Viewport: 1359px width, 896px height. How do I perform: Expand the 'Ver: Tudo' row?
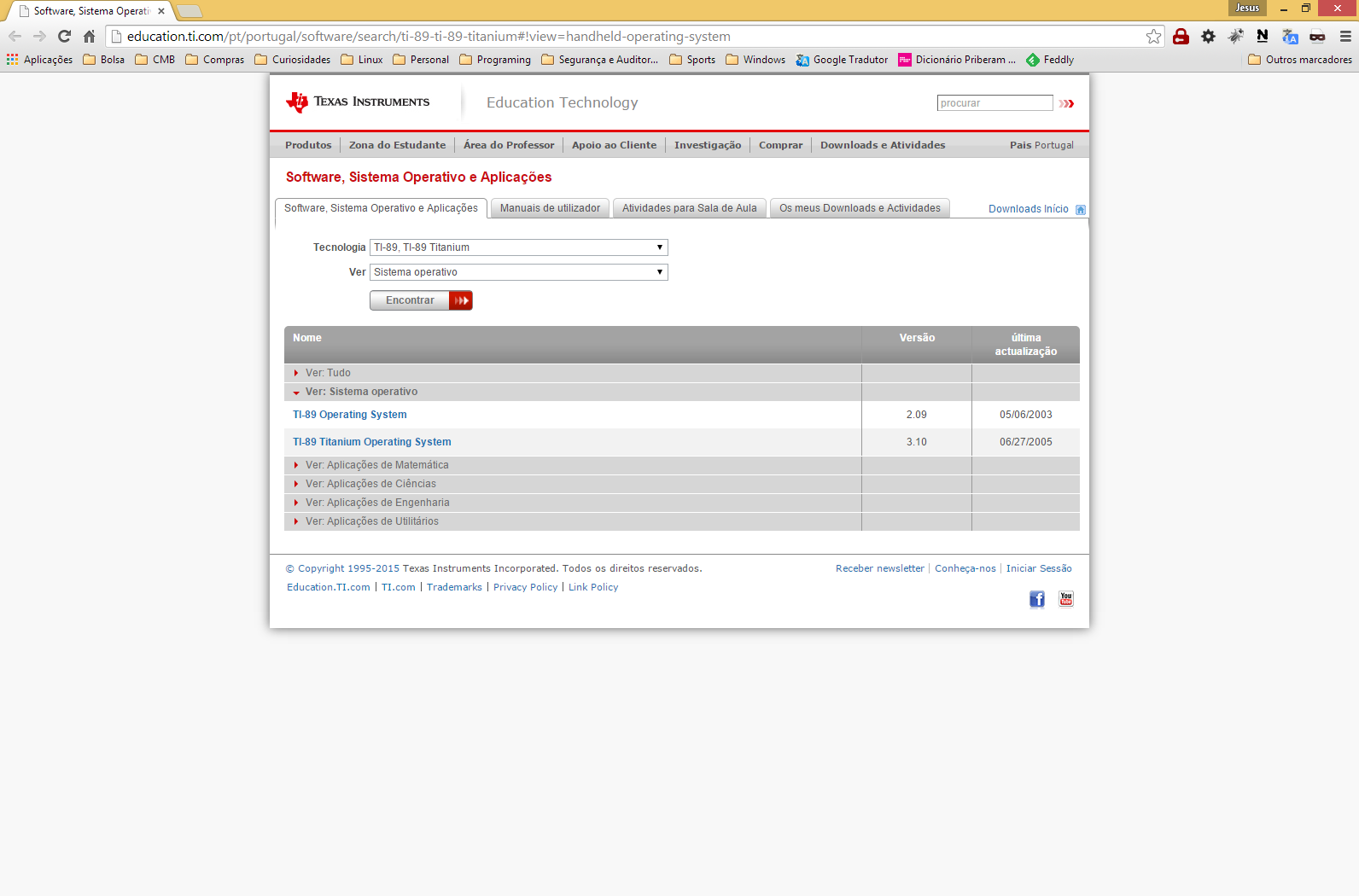pos(573,373)
